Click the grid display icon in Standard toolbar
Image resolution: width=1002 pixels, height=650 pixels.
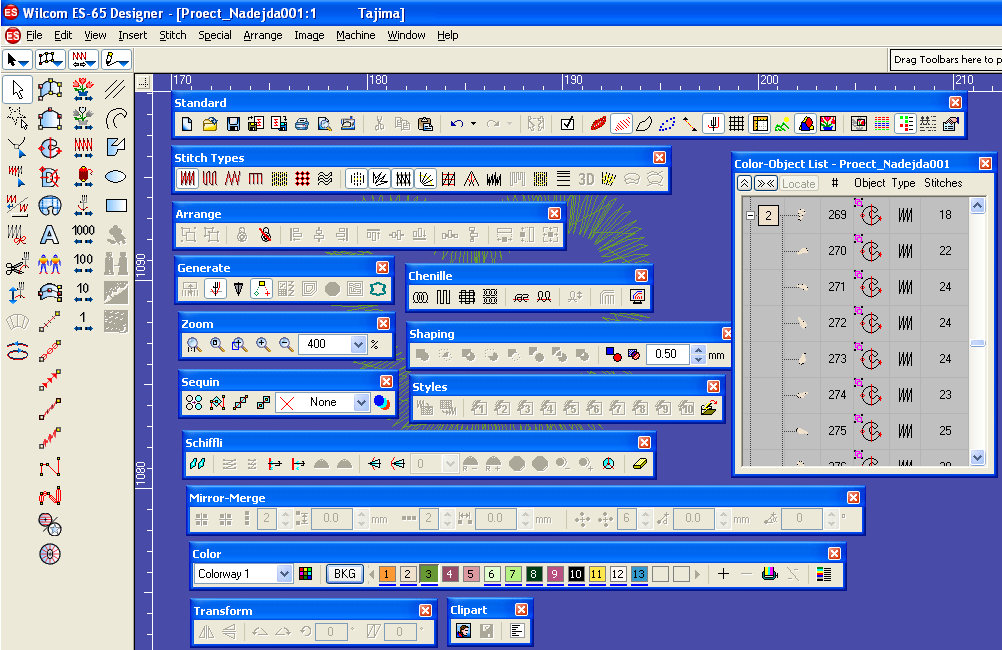736,124
